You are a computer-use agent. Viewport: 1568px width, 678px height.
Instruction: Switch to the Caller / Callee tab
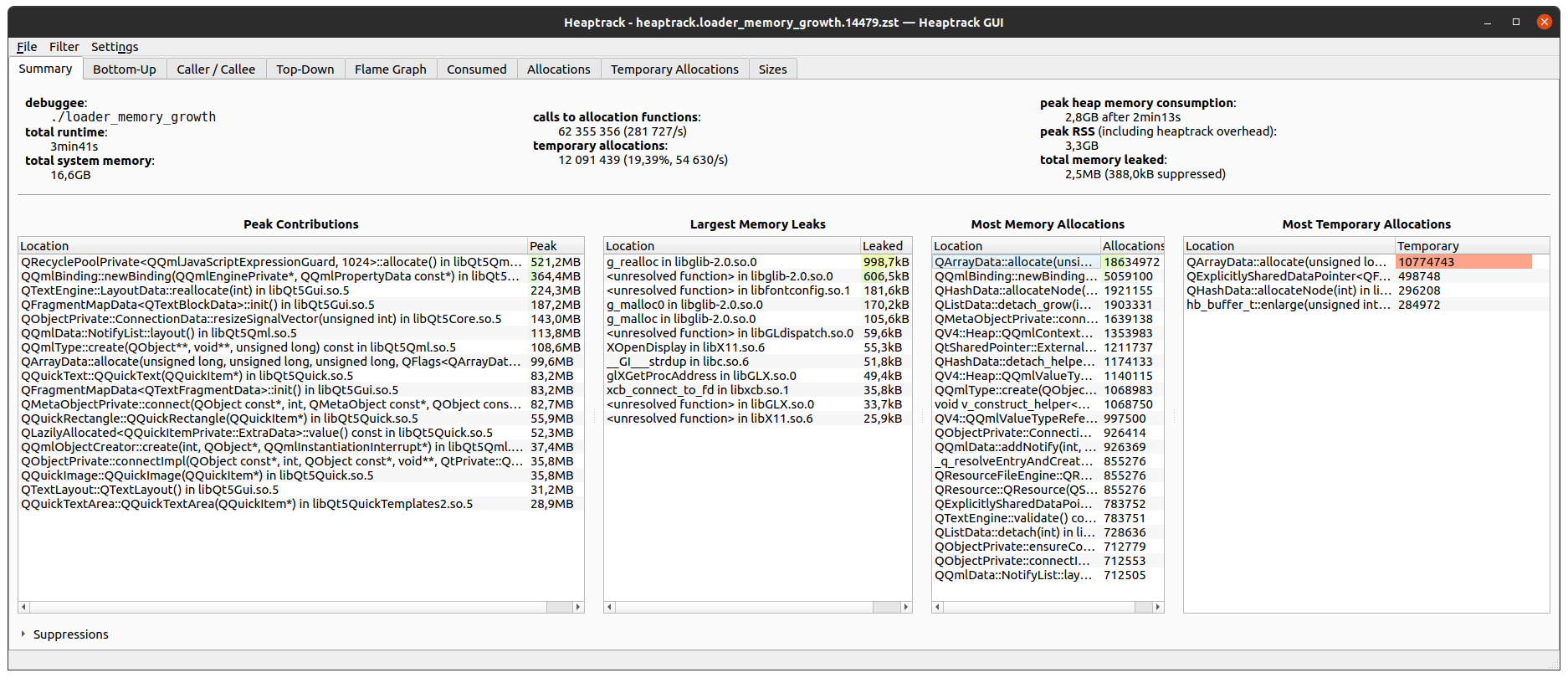(216, 69)
